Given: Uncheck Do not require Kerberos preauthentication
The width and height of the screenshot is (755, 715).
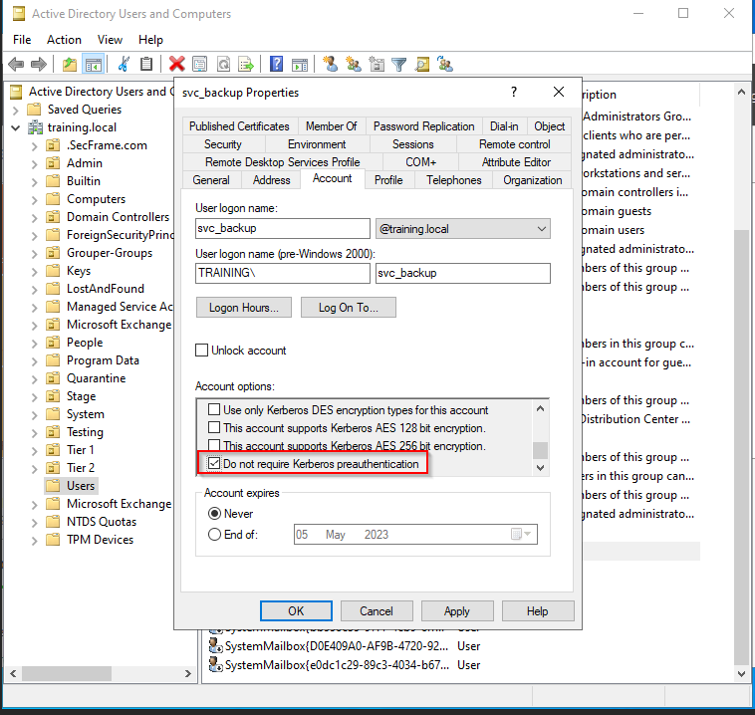Looking at the screenshot, I should 214,464.
